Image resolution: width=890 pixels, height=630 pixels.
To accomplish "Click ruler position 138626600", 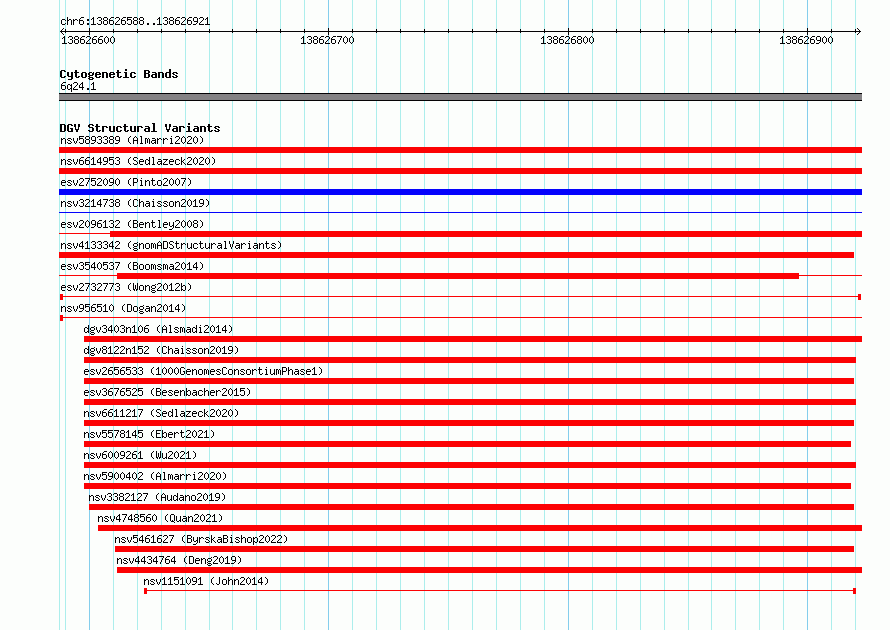I will tap(88, 40).
